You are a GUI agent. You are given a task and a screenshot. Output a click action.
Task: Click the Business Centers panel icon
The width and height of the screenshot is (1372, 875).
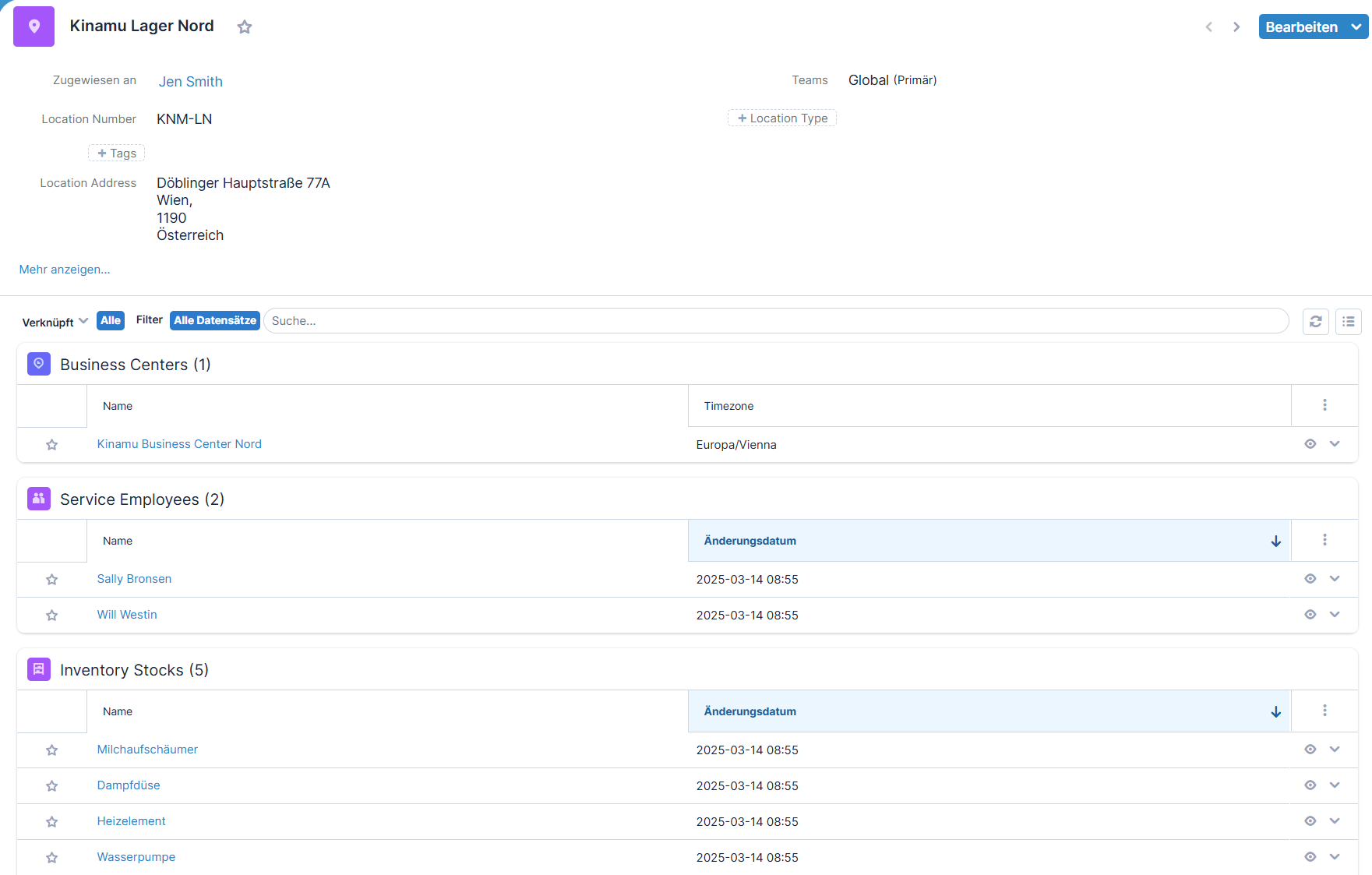[39, 364]
